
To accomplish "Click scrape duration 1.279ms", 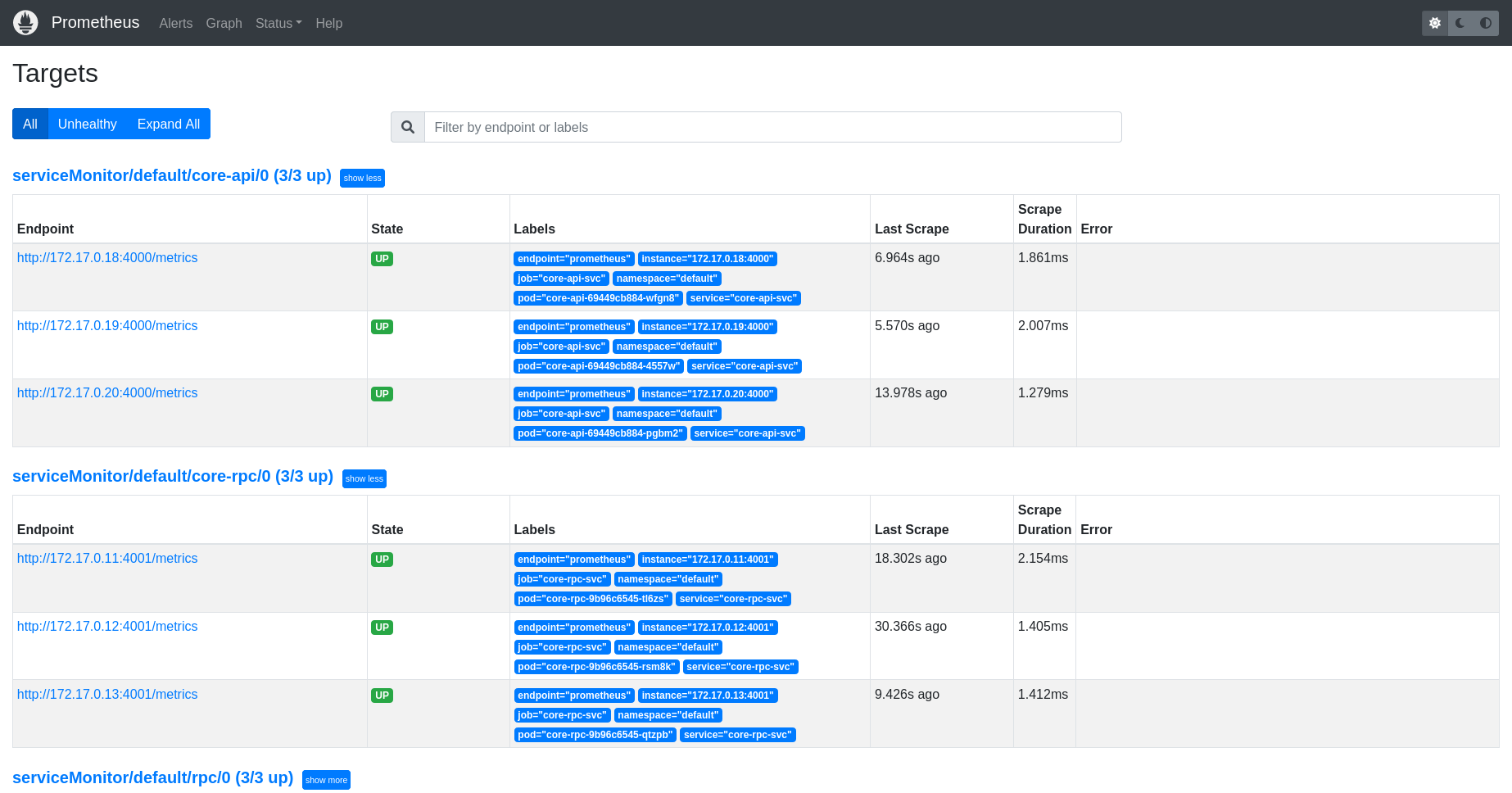I will [x=1043, y=392].
